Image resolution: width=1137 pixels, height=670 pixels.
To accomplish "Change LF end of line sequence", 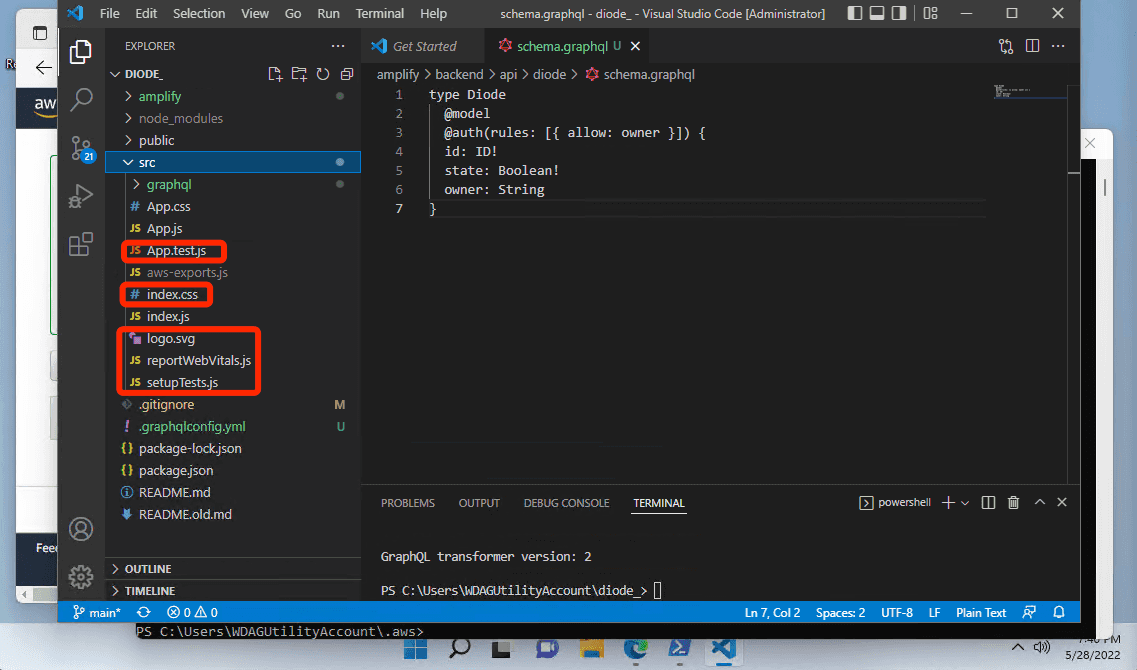I will [934, 613].
